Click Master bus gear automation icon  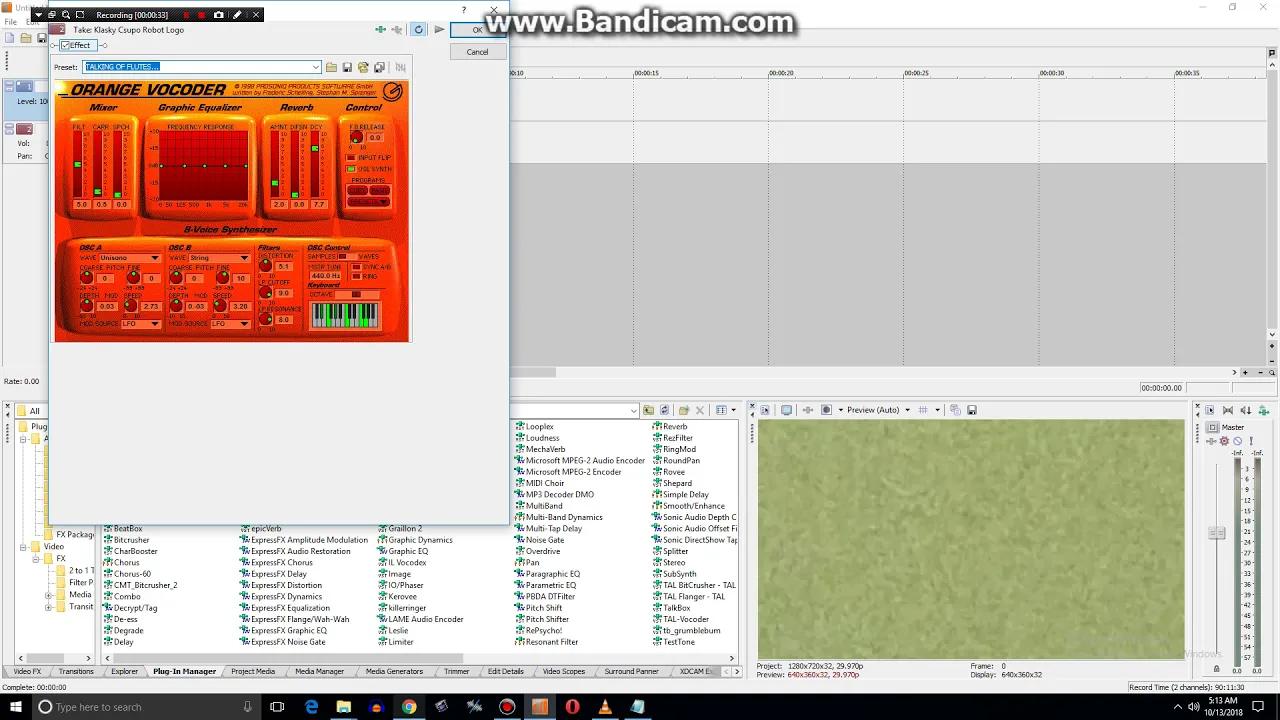point(1224,441)
